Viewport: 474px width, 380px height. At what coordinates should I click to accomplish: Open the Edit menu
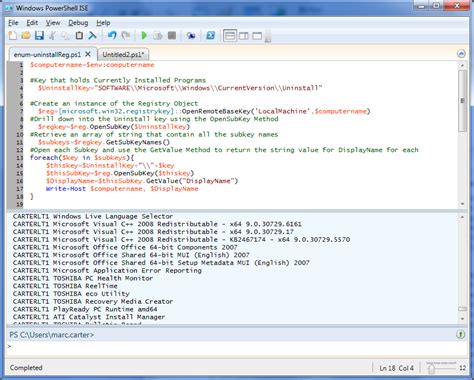tap(32, 23)
